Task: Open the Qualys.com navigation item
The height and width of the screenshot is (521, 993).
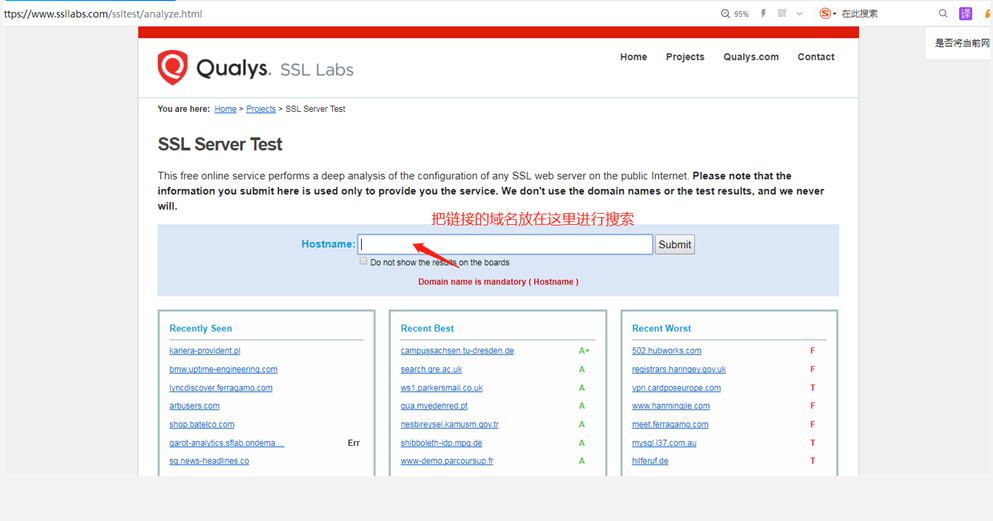Action: [751, 57]
